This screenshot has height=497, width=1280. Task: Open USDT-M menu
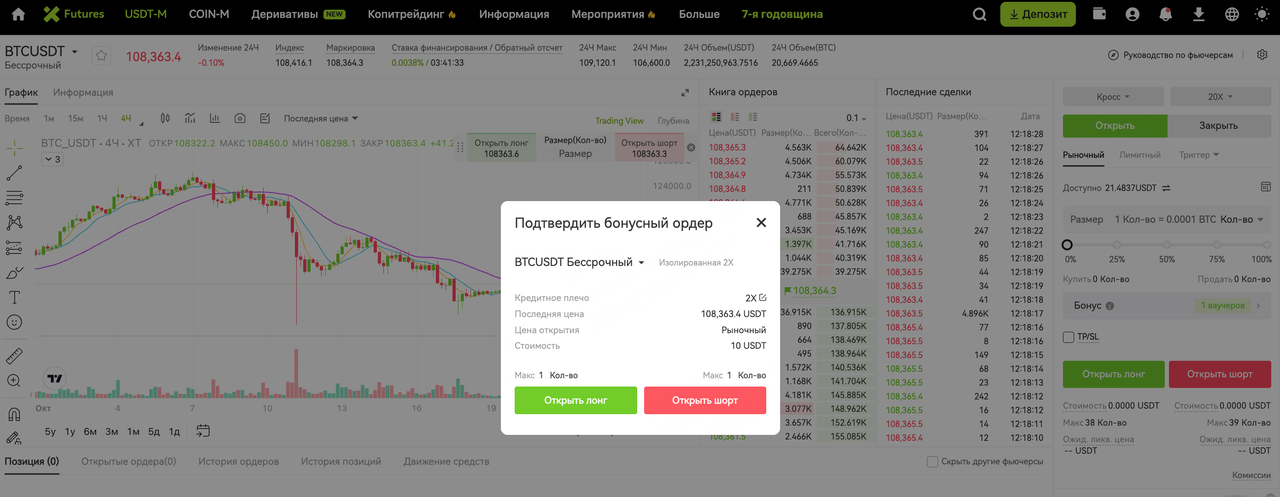pos(145,15)
